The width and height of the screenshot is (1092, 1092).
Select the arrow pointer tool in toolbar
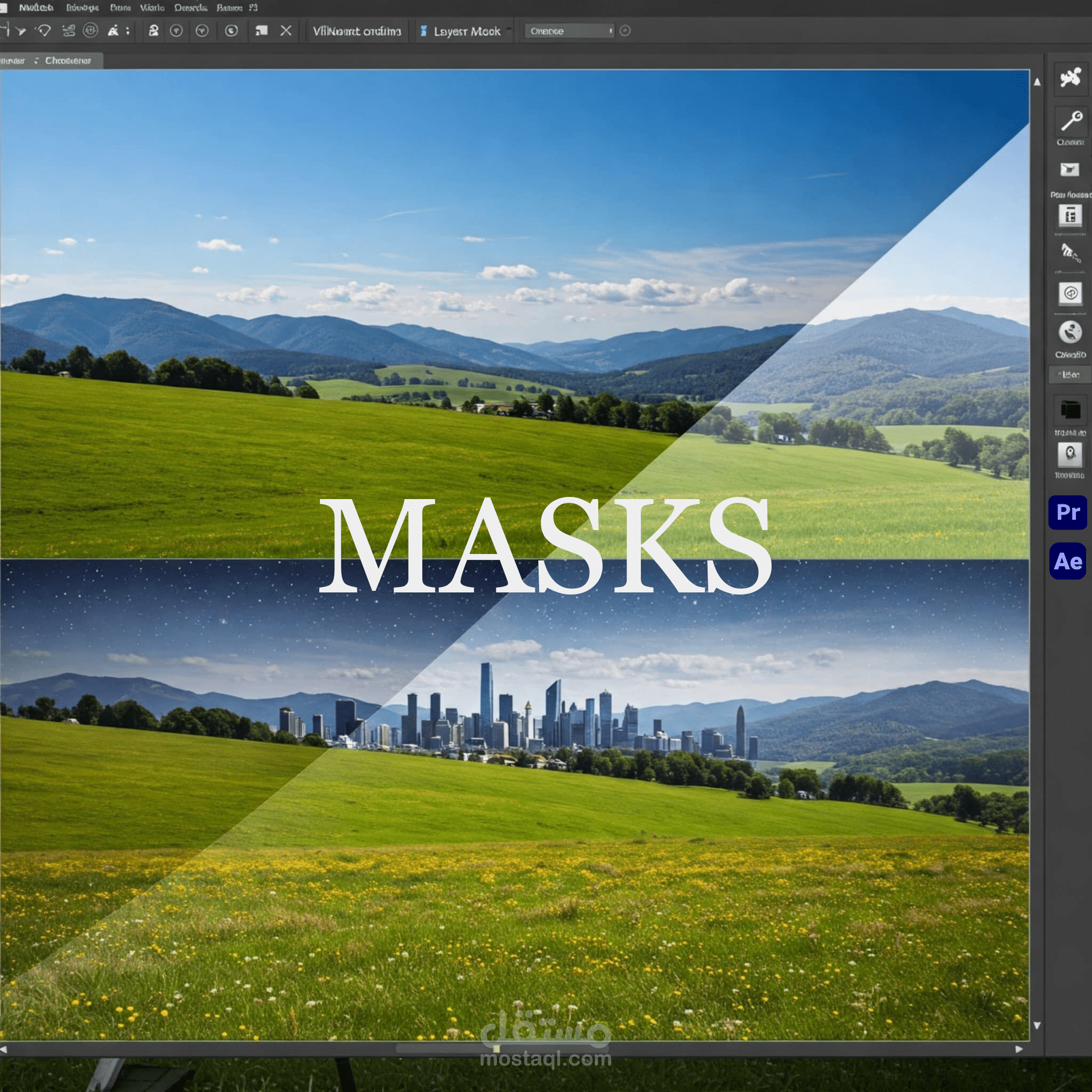tap(21, 31)
